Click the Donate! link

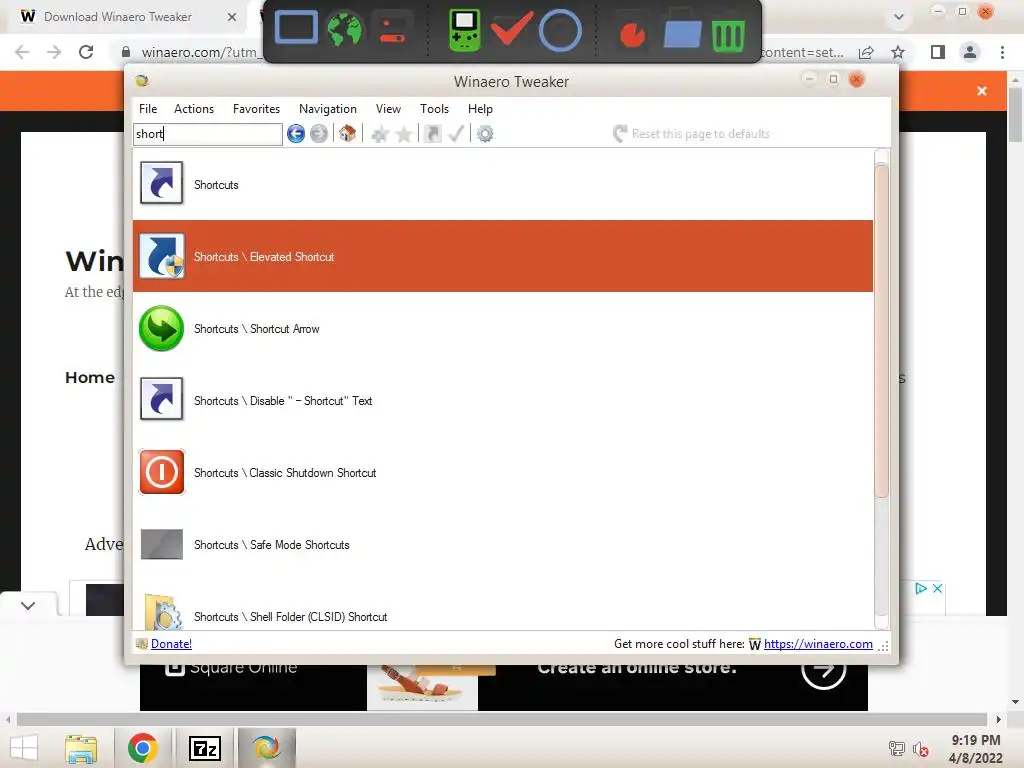pyautogui.click(x=171, y=644)
